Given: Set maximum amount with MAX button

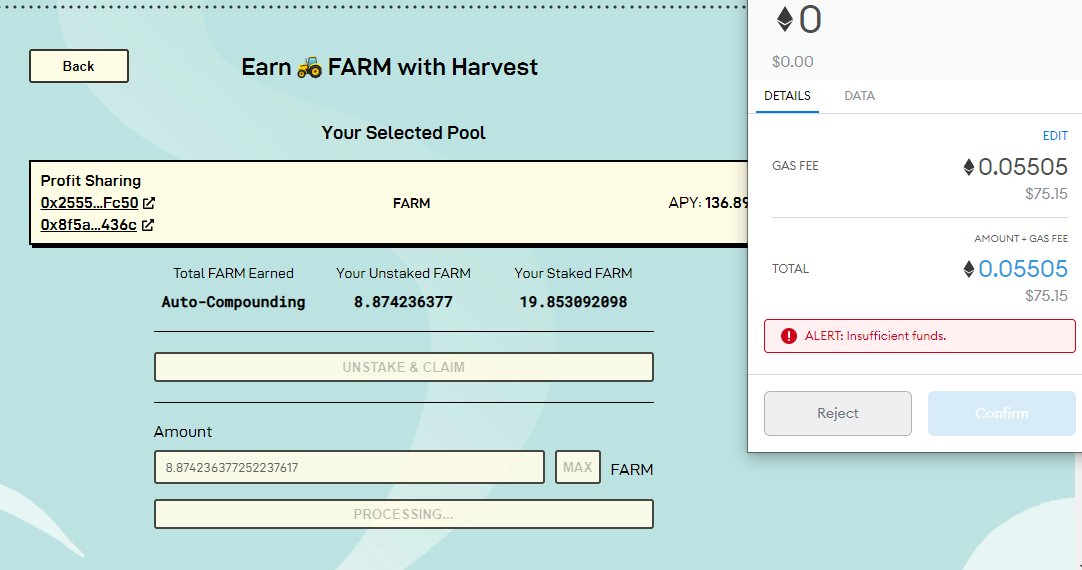Looking at the screenshot, I should pos(578,467).
